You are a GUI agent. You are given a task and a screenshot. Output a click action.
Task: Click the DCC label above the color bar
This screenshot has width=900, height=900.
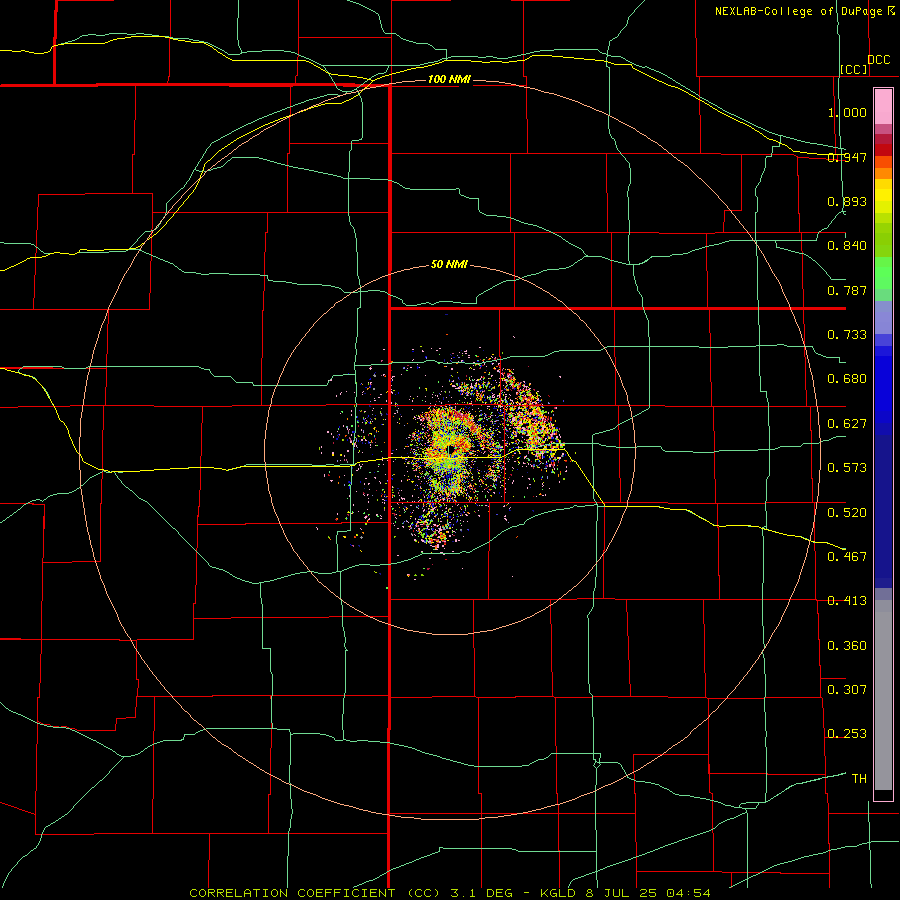pyautogui.click(x=879, y=60)
